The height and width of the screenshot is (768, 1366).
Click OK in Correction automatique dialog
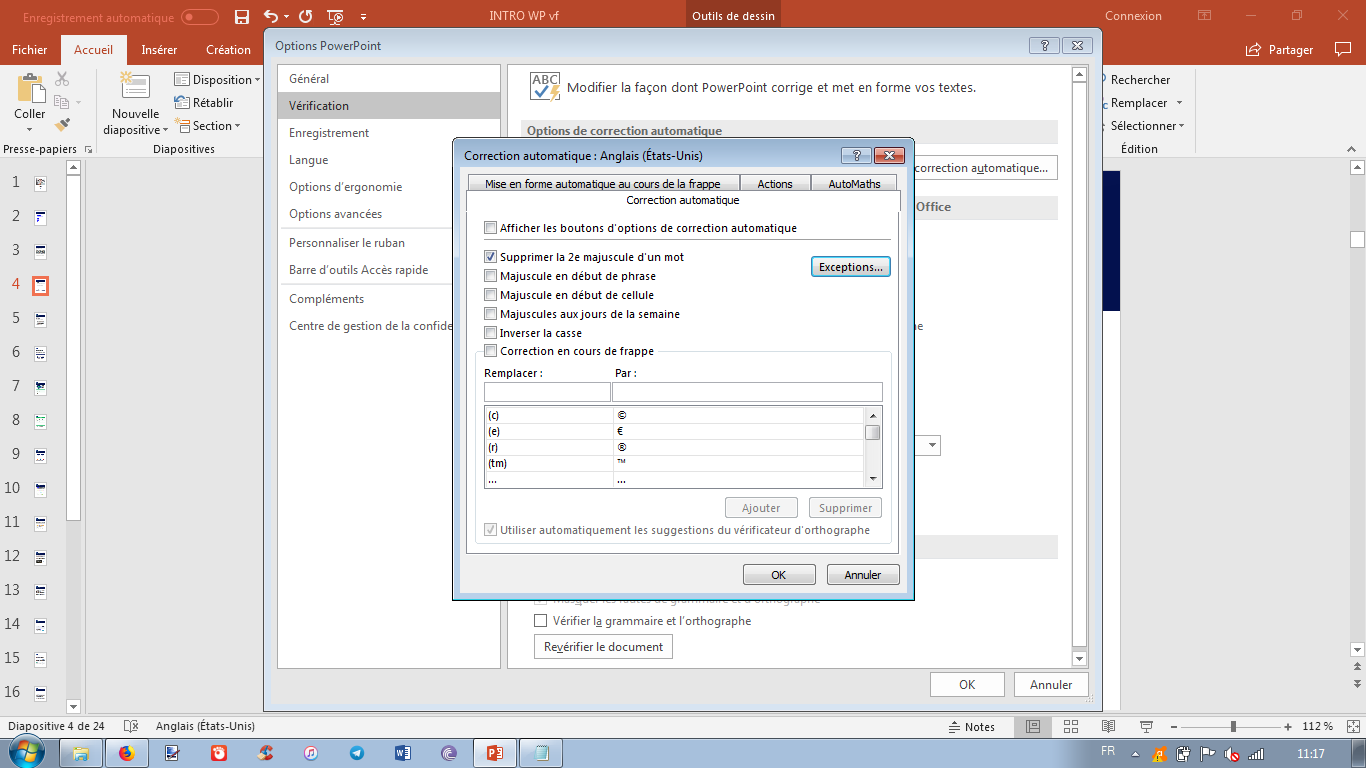tap(779, 575)
